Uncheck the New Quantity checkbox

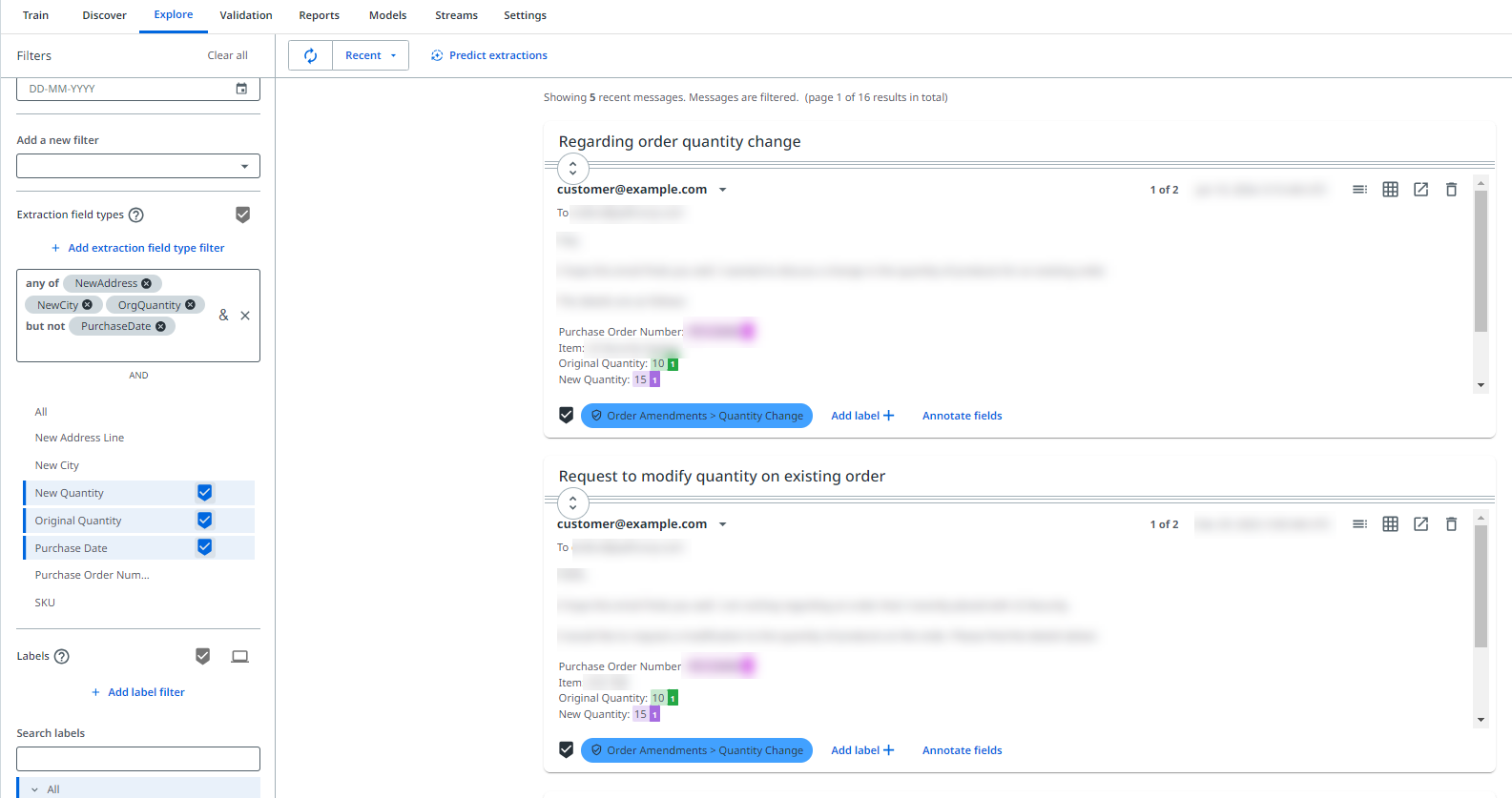click(204, 493)
